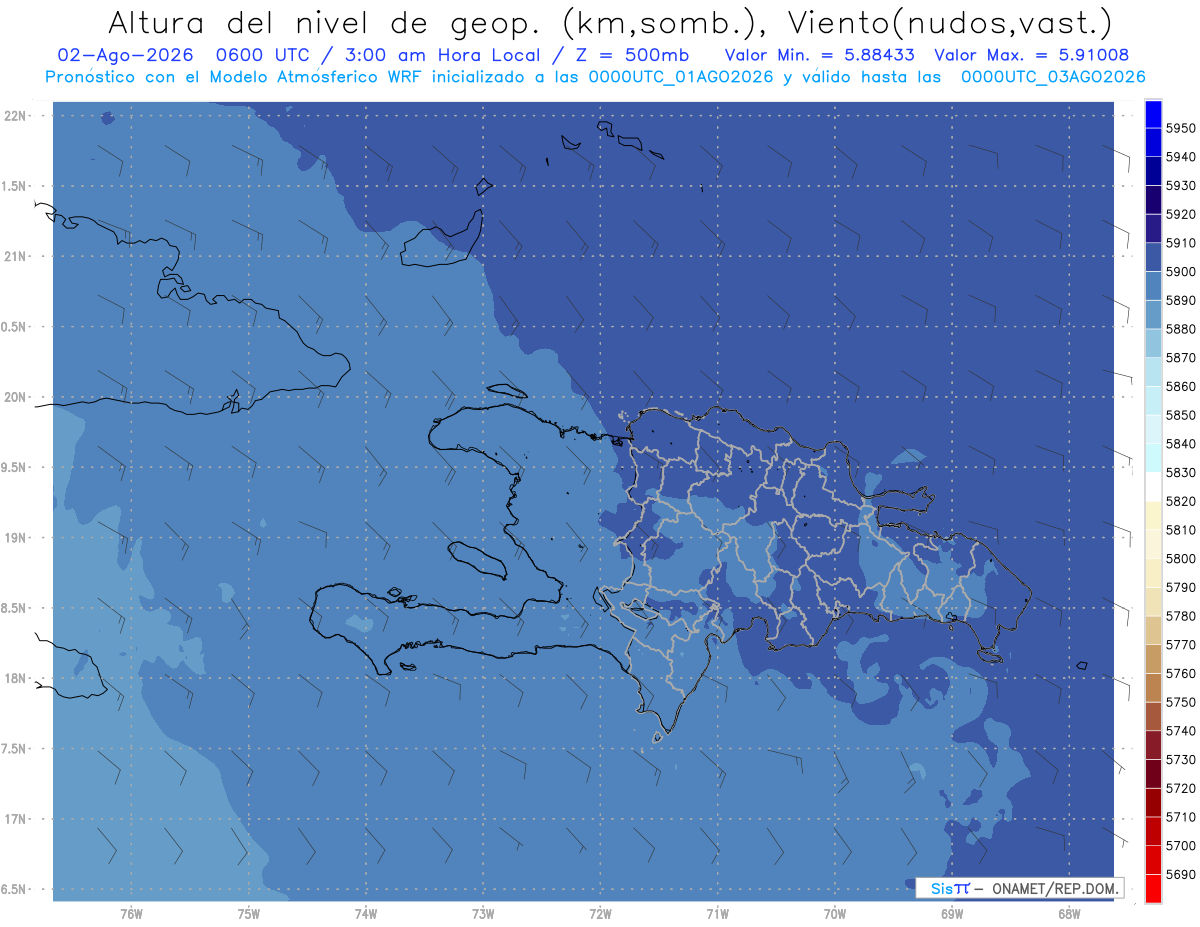Screen dimensions: 1200x927
Task: Click the color bar label 5810
Action: 1181,530
